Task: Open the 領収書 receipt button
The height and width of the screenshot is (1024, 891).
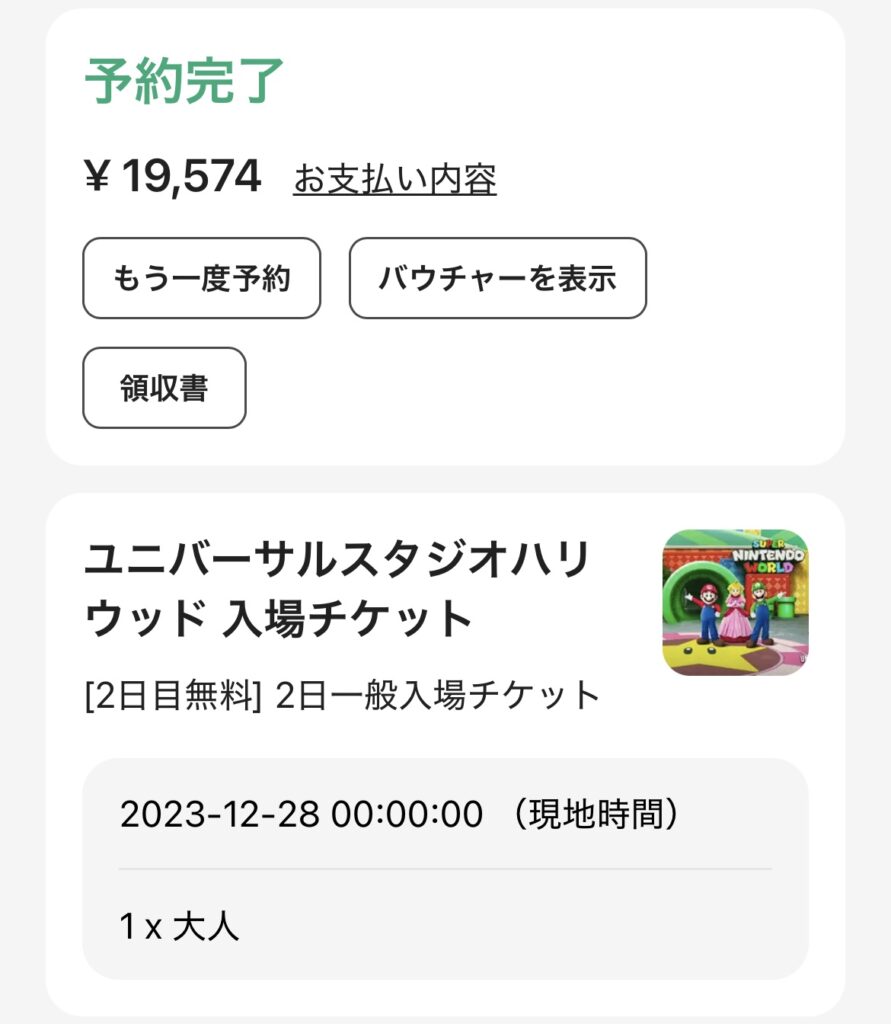Action: (164, 388)
